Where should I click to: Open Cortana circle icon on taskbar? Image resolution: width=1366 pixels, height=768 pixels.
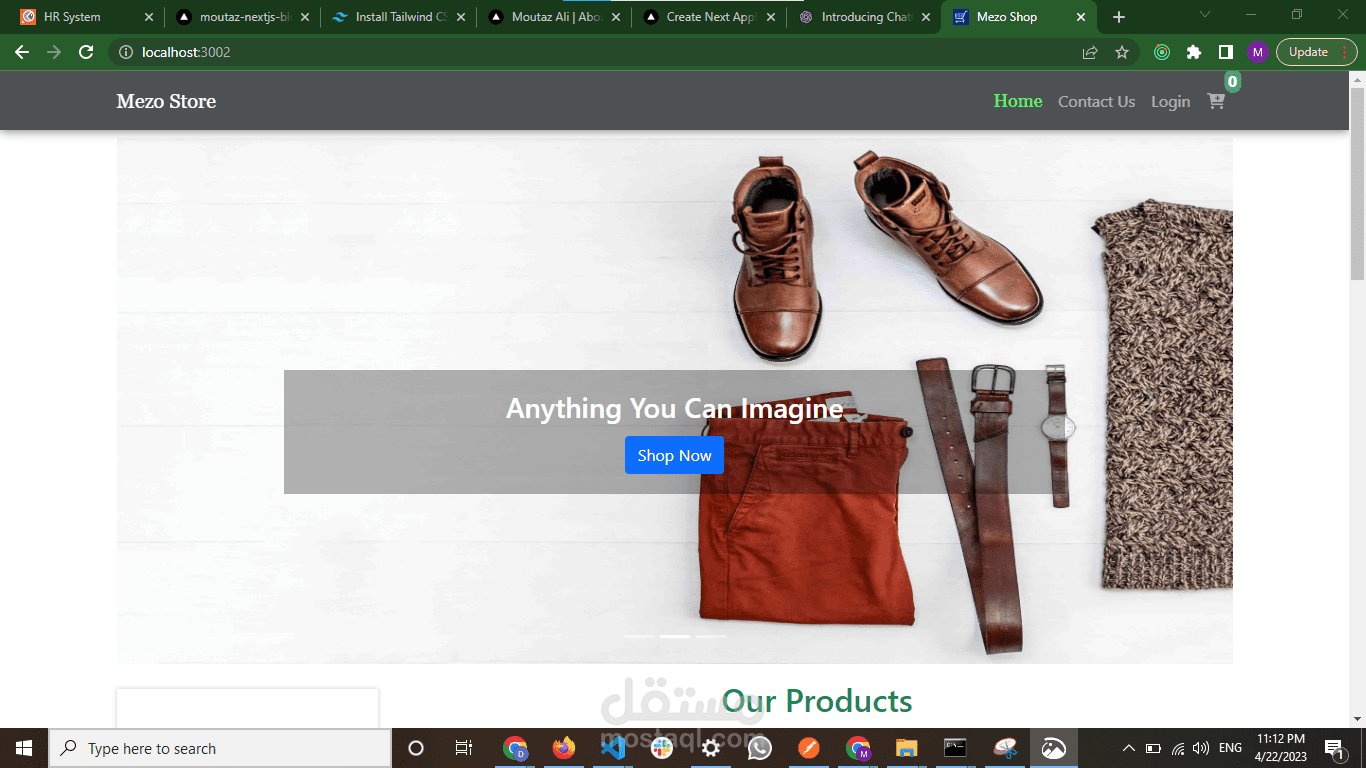(x=416, y=748)
